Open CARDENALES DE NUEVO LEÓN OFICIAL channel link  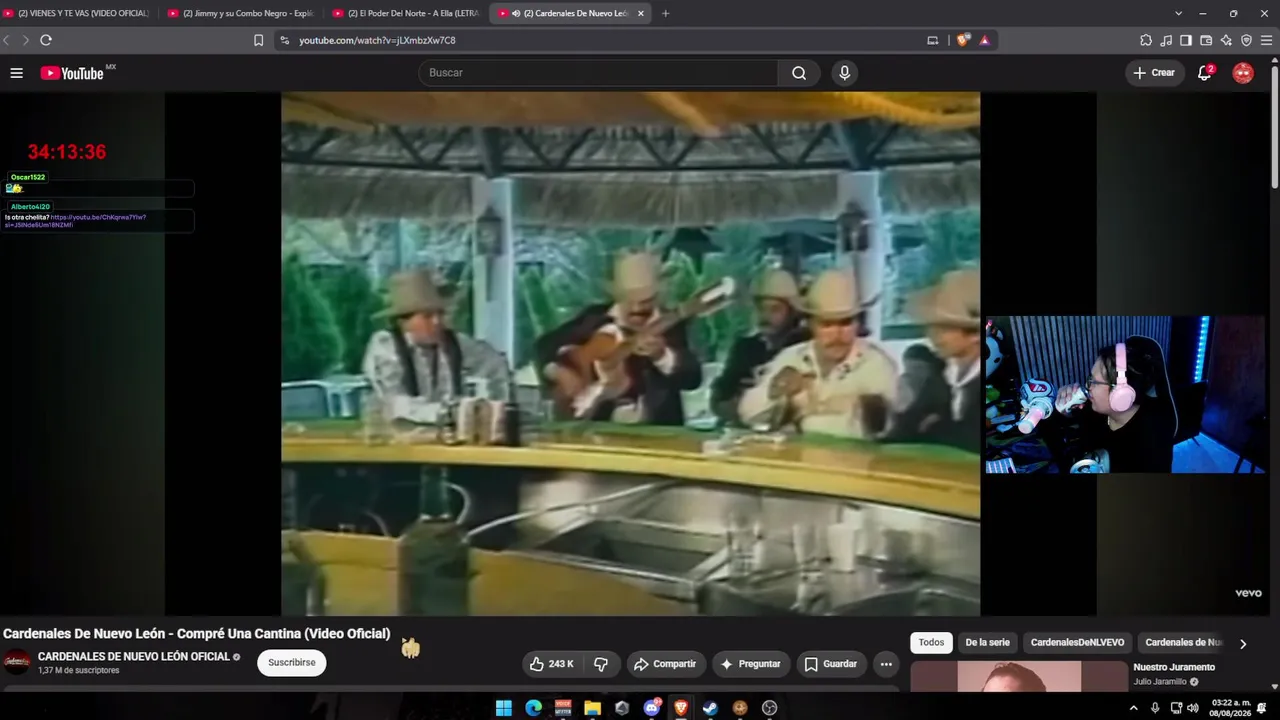pos(134,657)
